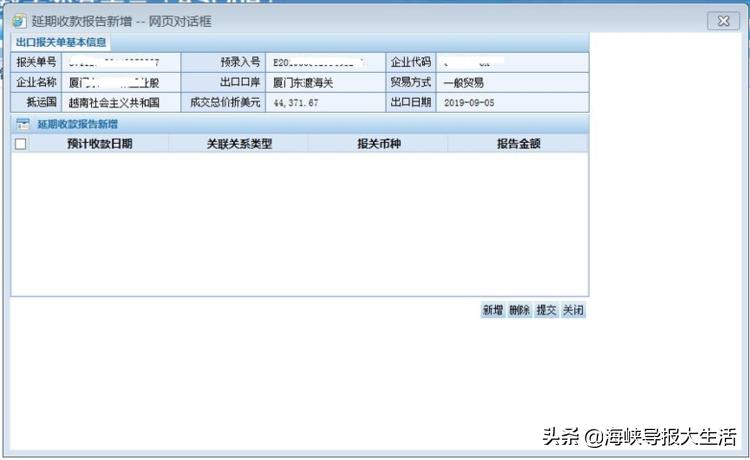Close the dialog with the X button

(x=723, y=21)
